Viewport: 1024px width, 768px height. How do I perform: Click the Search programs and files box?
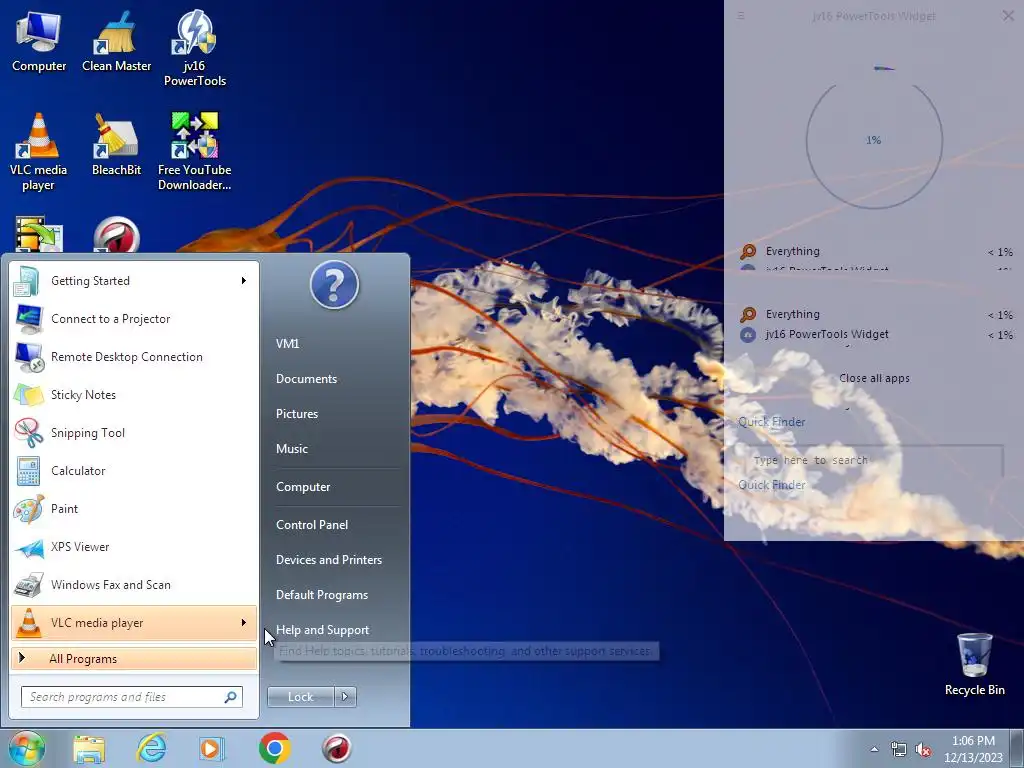[132, 697]
